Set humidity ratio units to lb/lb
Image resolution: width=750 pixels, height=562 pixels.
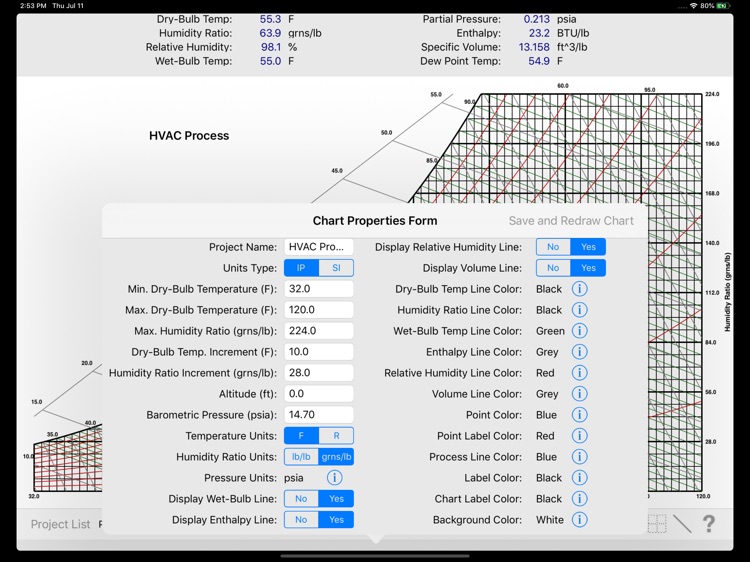[x=301, y=457]
